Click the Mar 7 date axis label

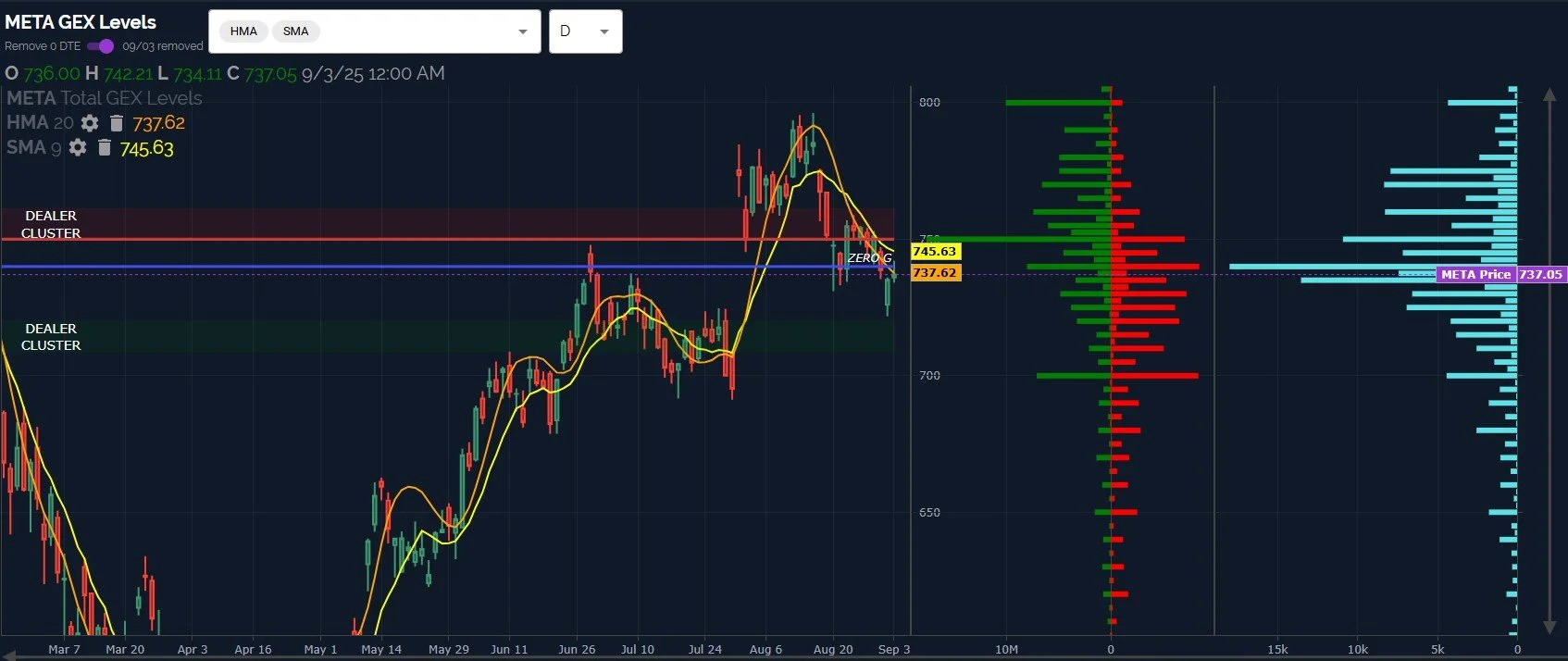[x=64, y=649]
